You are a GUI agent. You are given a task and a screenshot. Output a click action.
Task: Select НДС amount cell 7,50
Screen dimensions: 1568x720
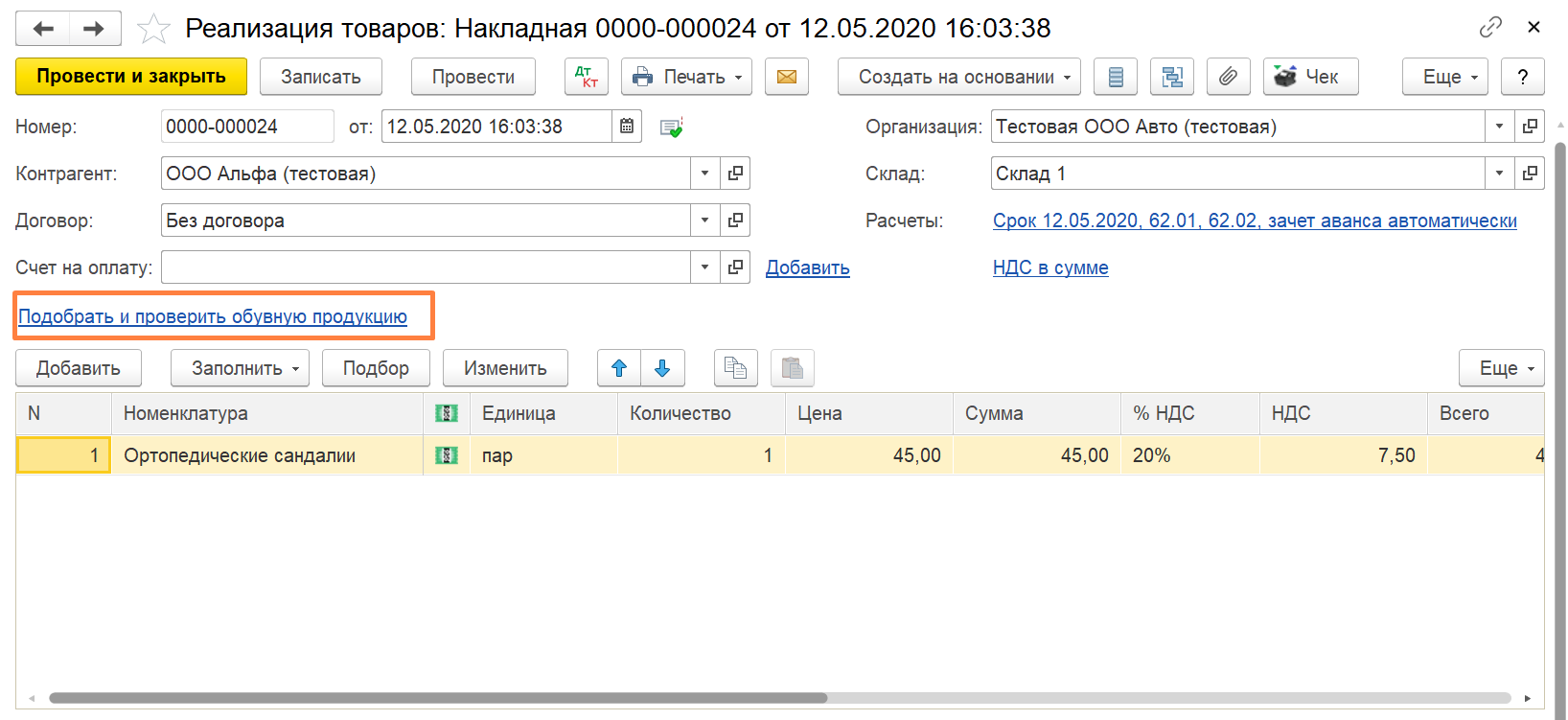point(1344,455)
